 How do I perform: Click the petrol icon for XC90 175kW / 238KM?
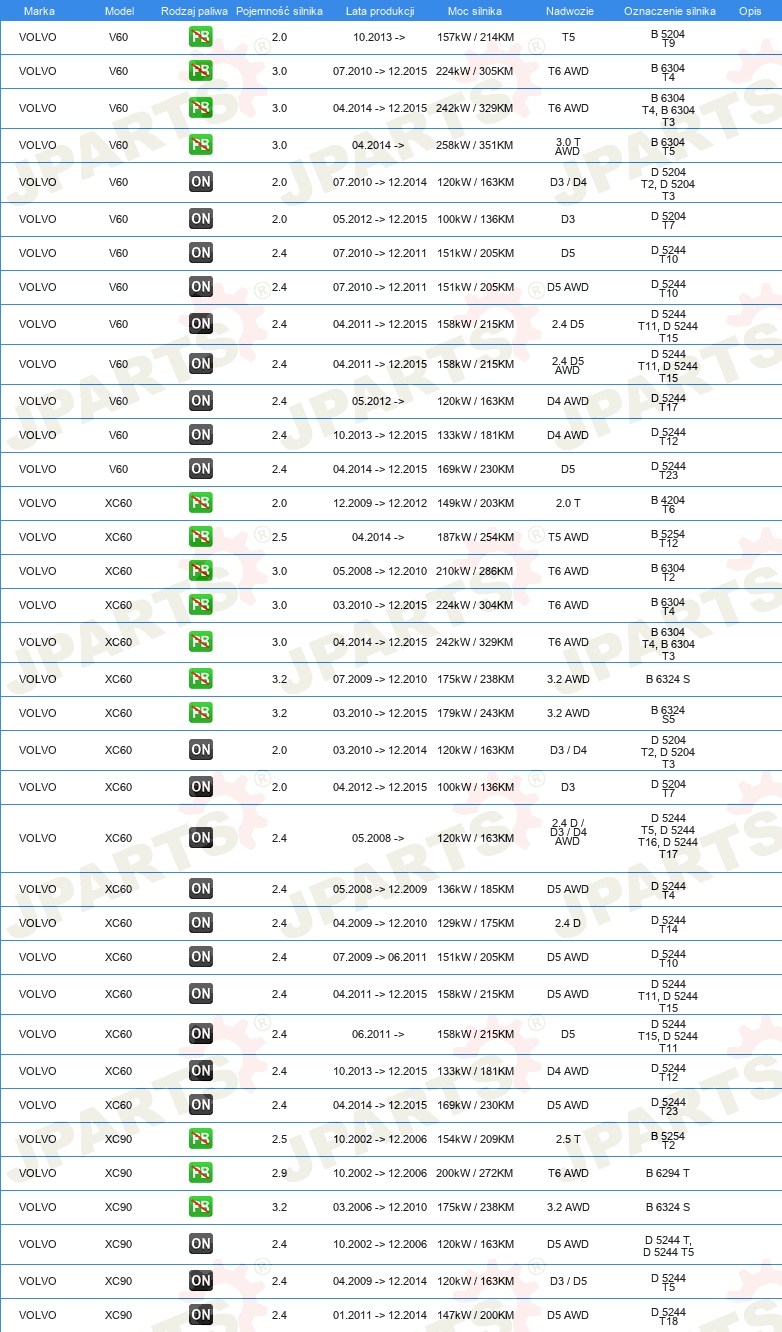tap(201, 1207)
